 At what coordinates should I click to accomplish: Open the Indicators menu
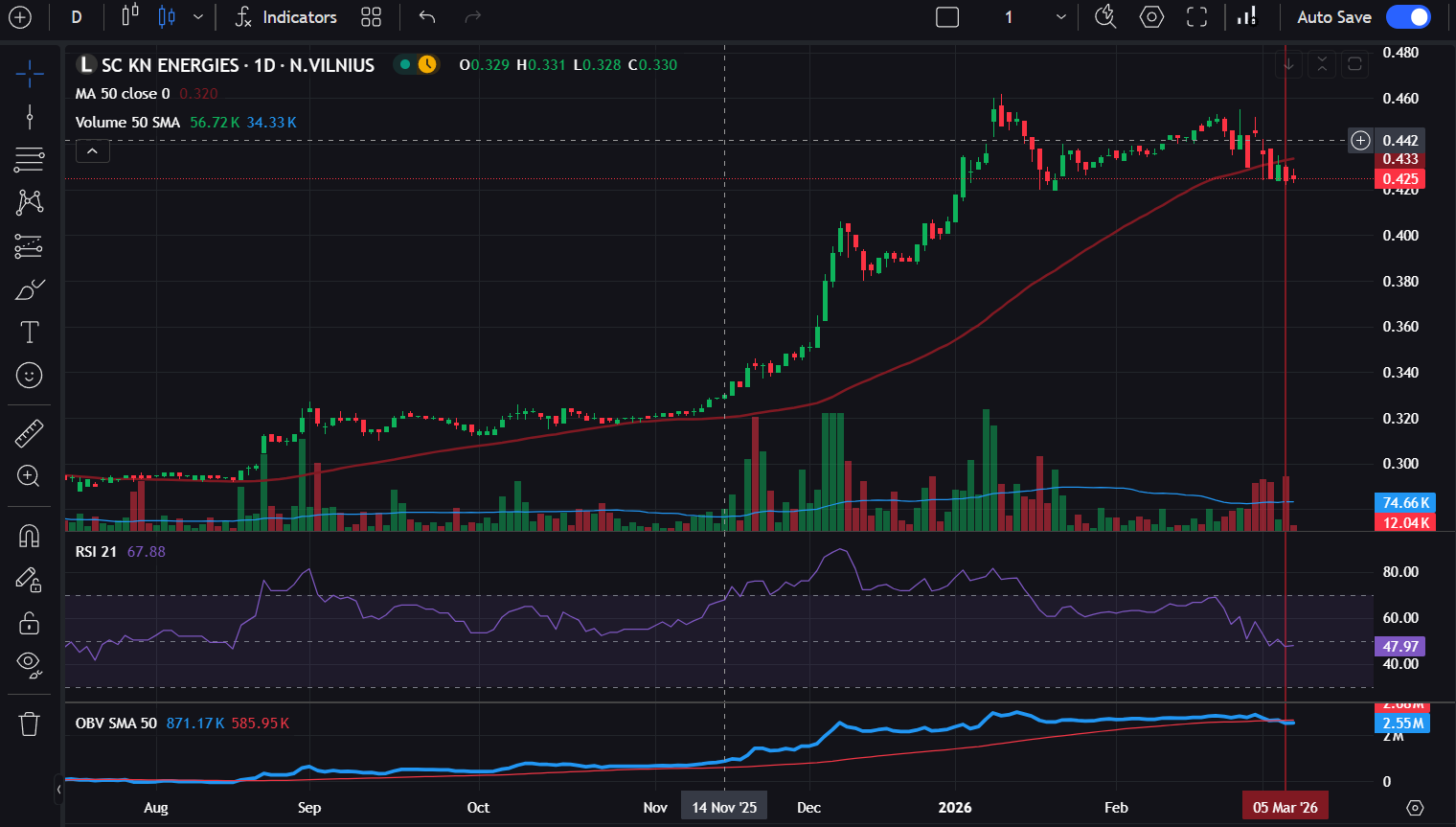tap(285, 17)
